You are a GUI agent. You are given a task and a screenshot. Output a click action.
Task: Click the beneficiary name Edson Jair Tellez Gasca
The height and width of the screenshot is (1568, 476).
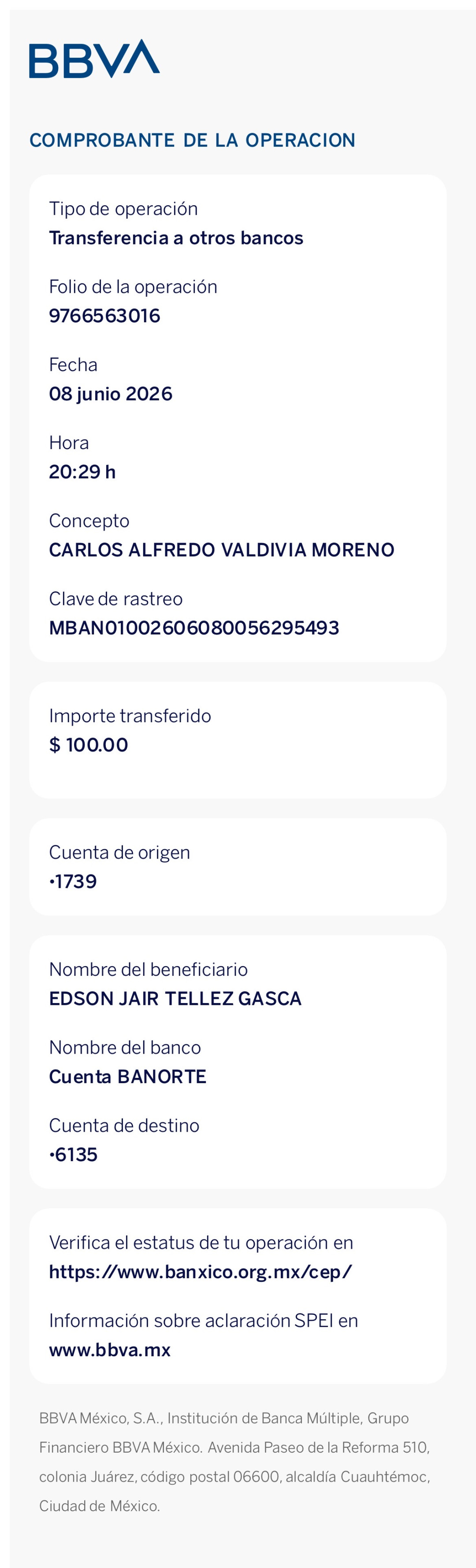click(175, 998)
